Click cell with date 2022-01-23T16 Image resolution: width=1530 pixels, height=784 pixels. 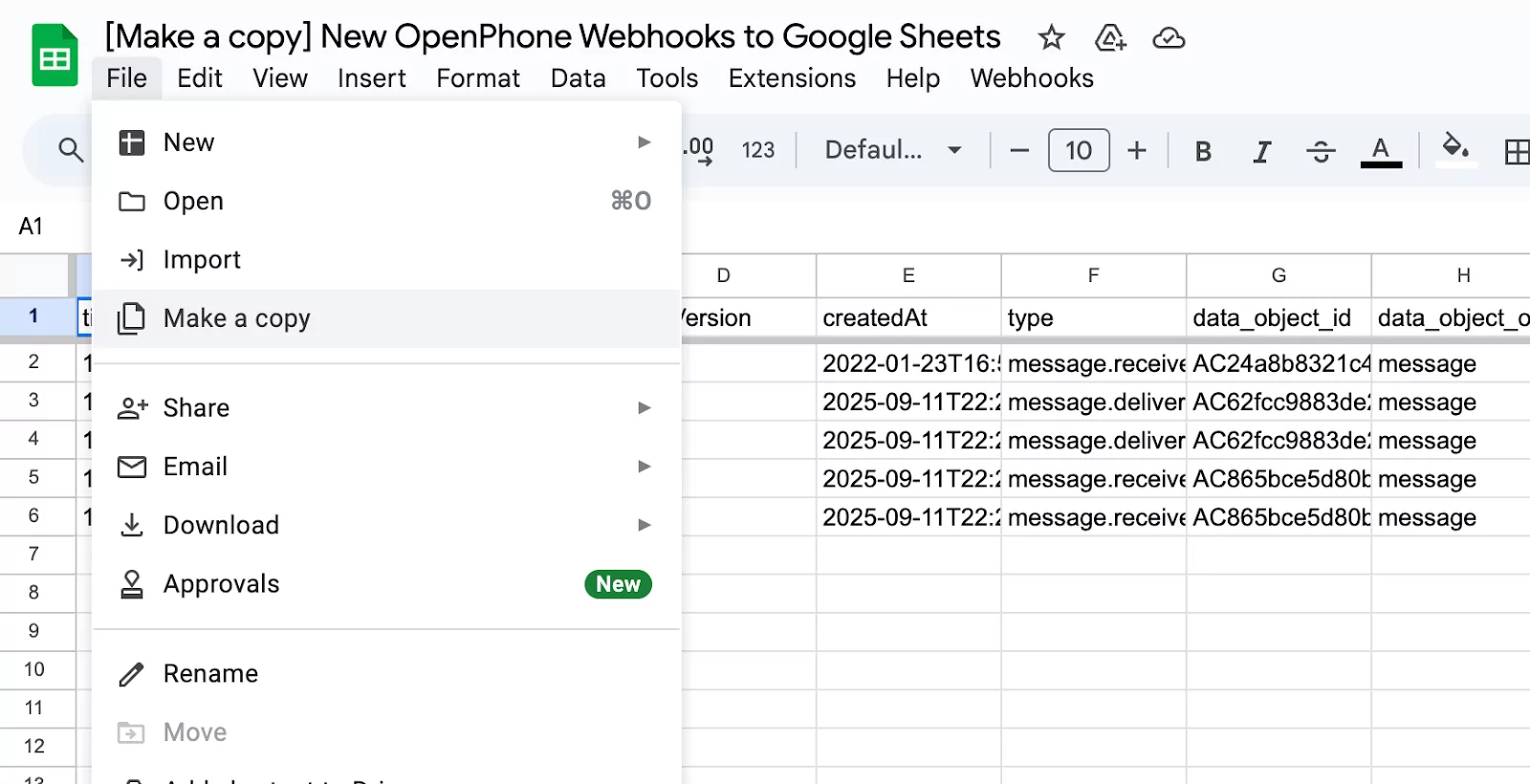(x=908, y=363)
